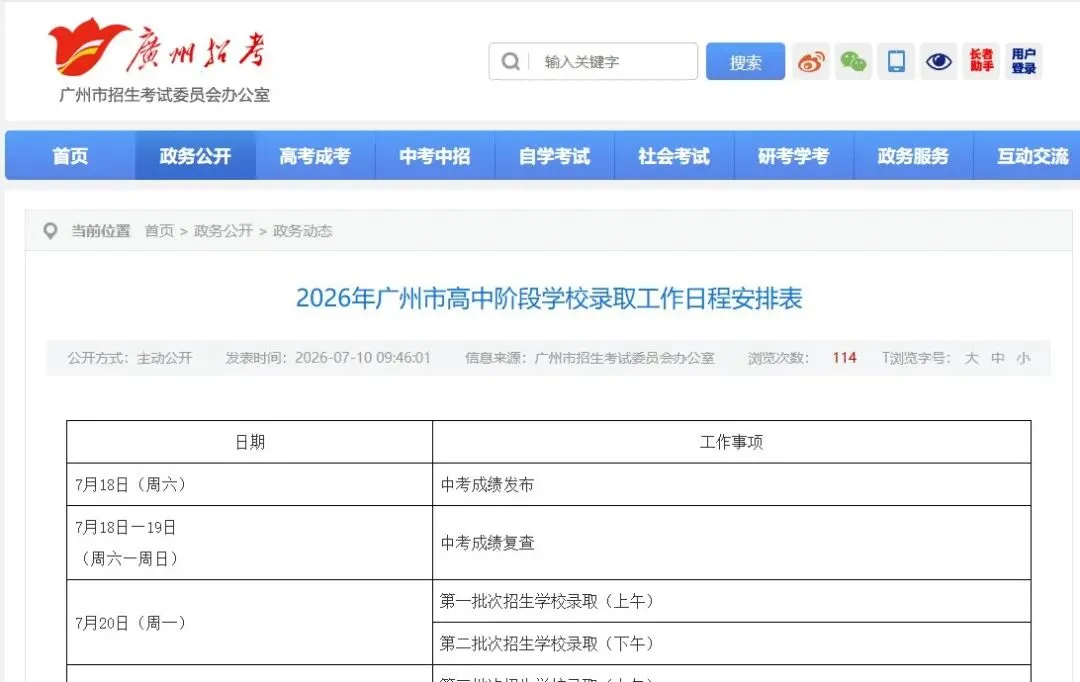Click 政务公开 in the breadcrumb trail
This screenshot has height=682, width=1080.
(223, 231)
